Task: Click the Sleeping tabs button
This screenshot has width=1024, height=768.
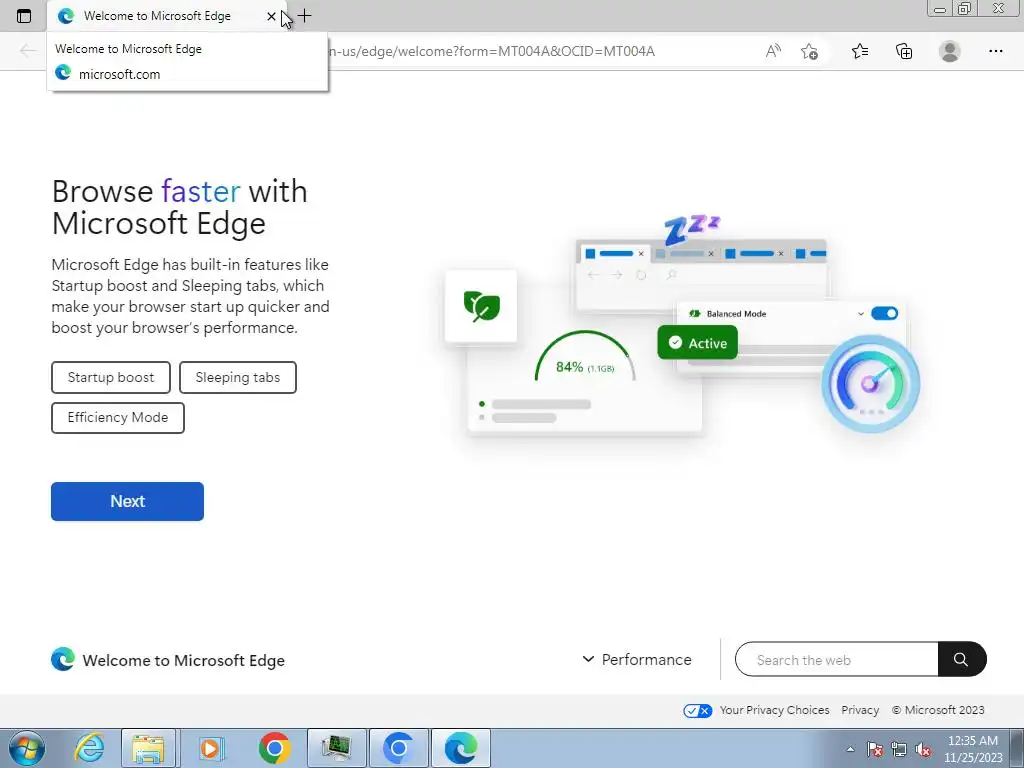Action: point(238,377)
